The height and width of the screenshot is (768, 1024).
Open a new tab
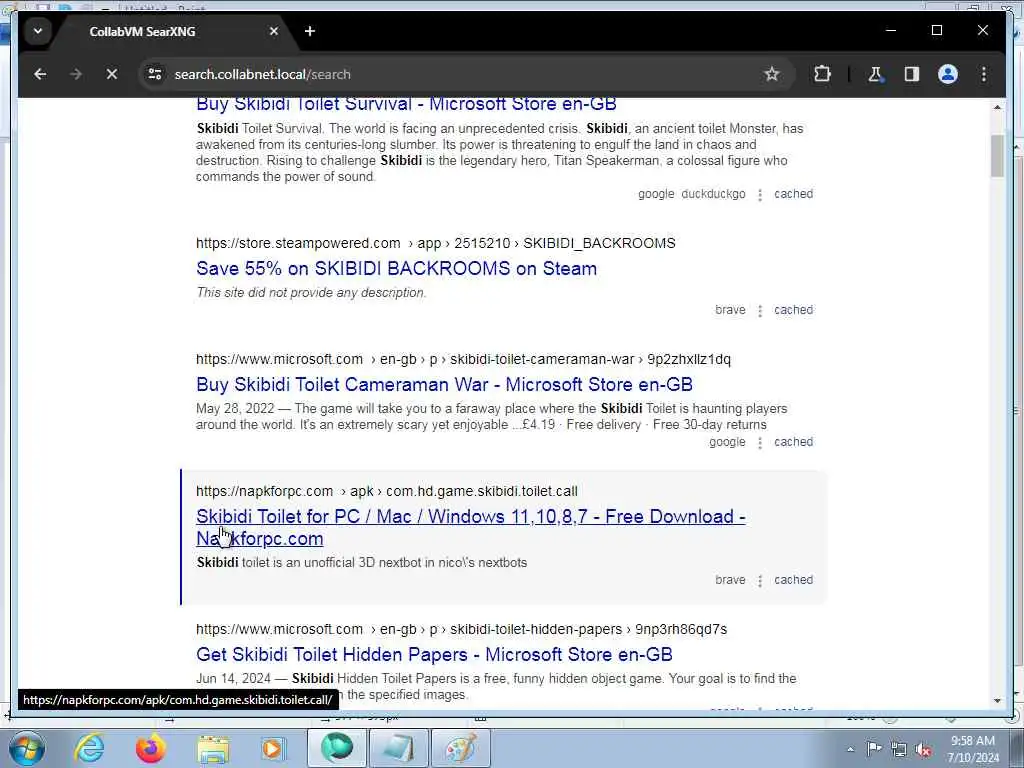(310, 31)
